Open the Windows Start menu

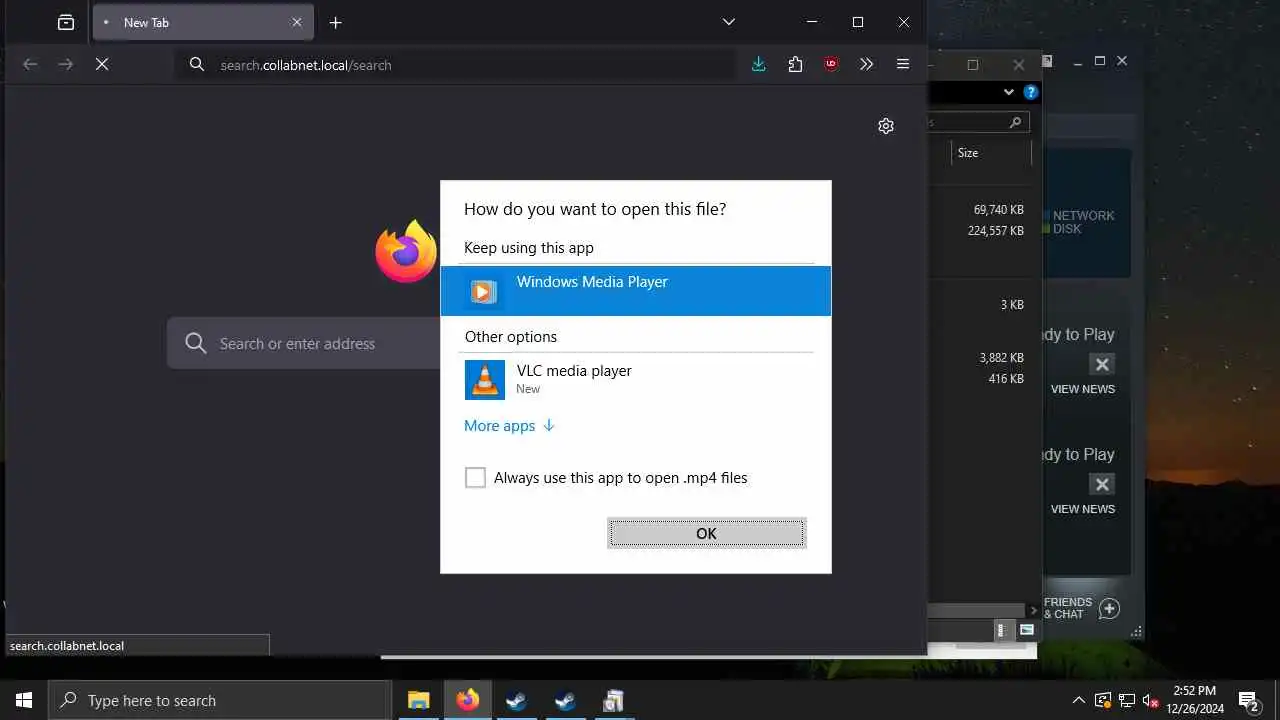pos(24,700)
